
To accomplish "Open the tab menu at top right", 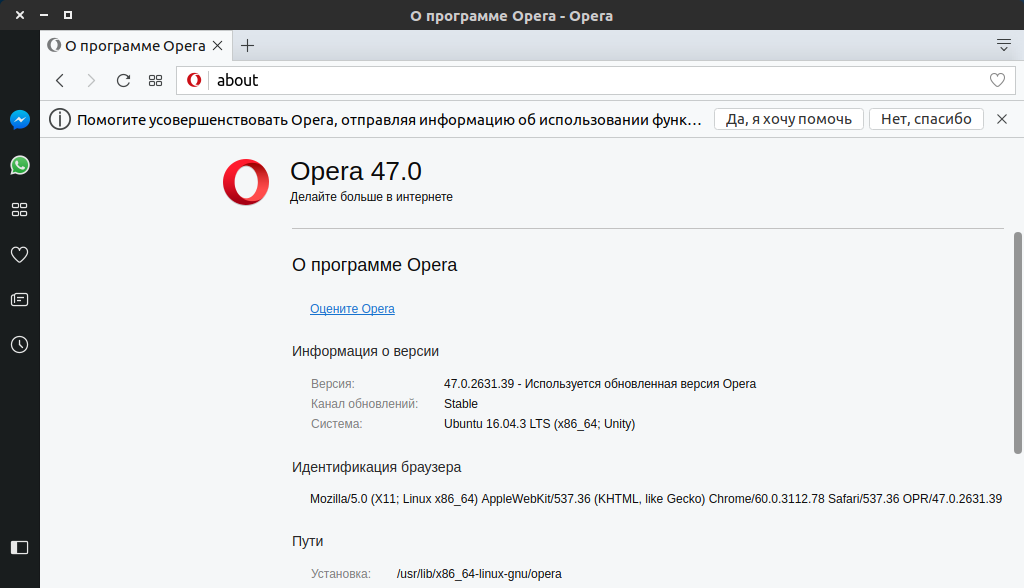I will (x=1004, y=45).
